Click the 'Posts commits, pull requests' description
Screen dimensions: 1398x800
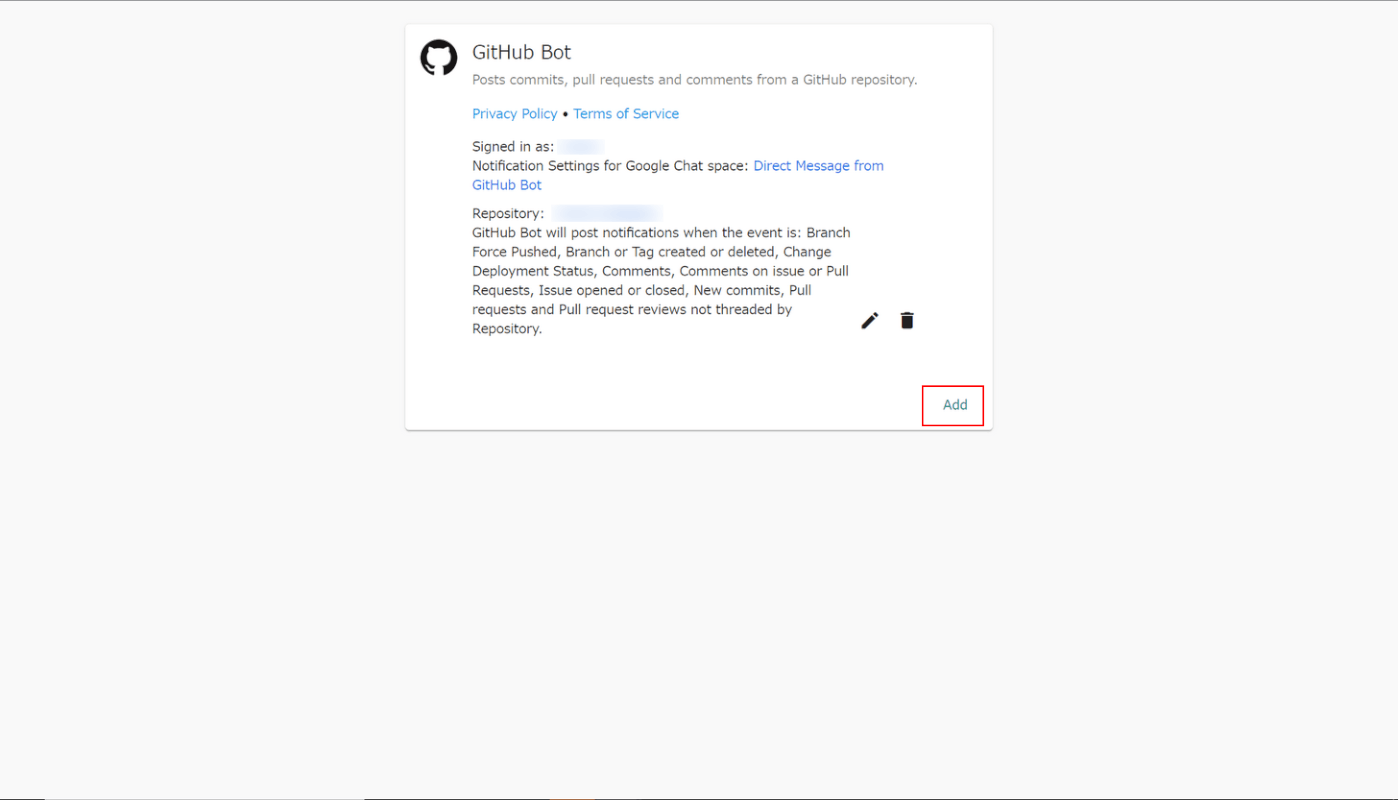694,80
